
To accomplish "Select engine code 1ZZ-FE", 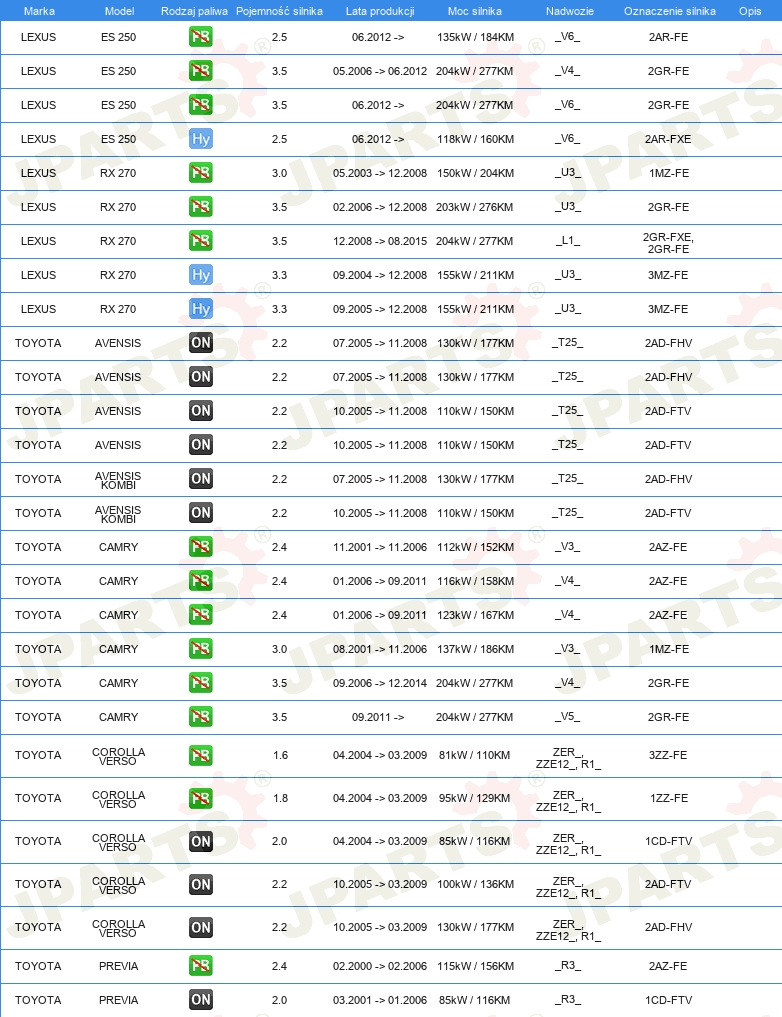I will click(x=669, y=798).
